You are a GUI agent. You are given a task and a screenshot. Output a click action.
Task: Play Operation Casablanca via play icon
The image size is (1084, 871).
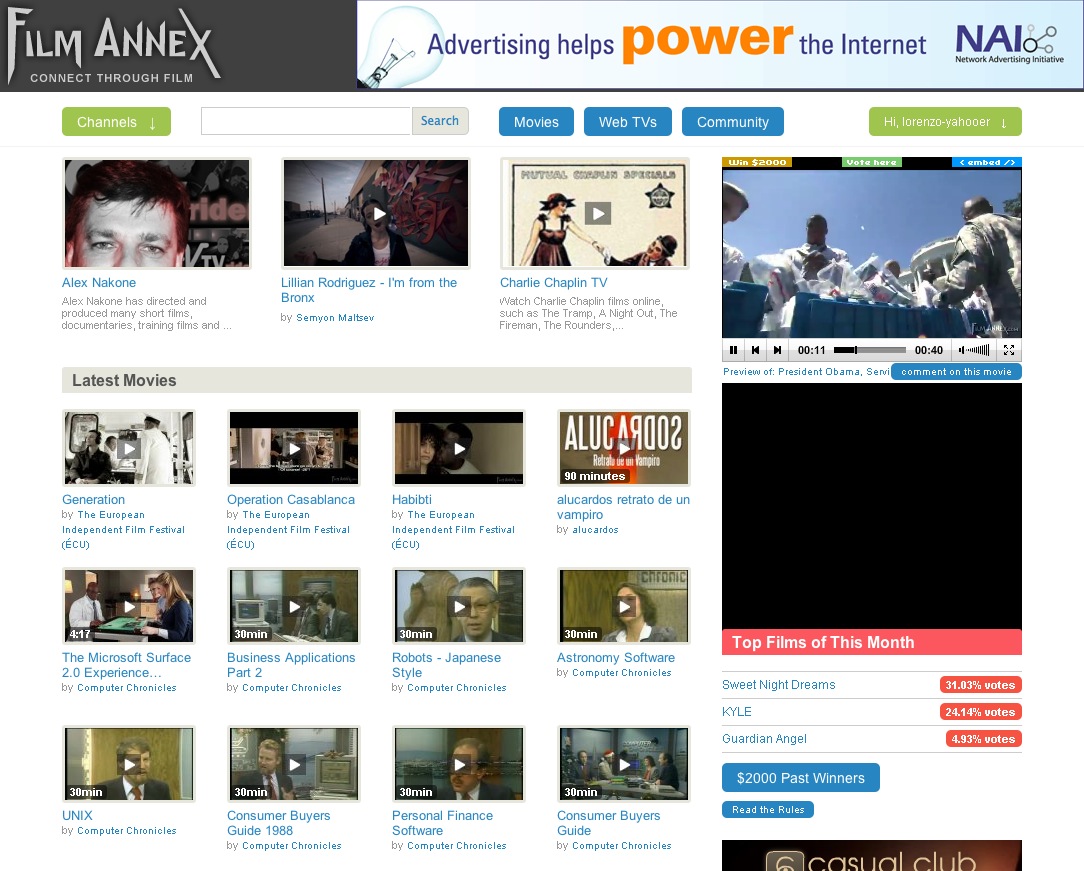click(294, 449)
